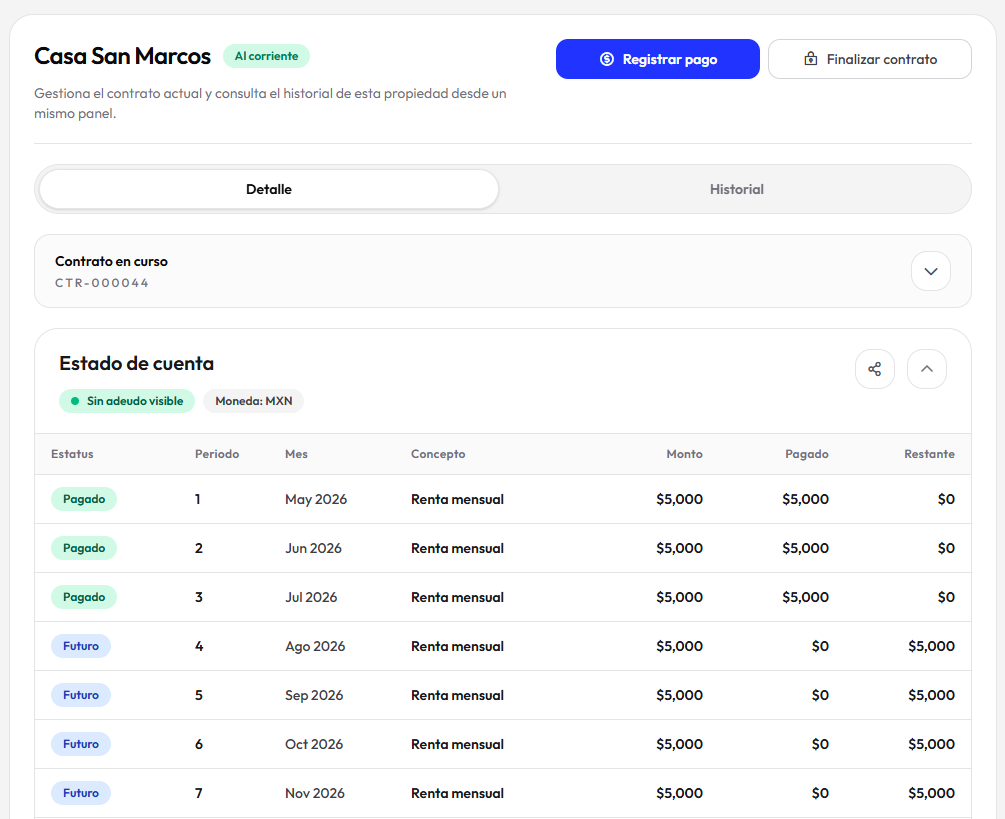Select the Detalle tab
Viewport: 1005px width, 819px height.
(269, 189)
